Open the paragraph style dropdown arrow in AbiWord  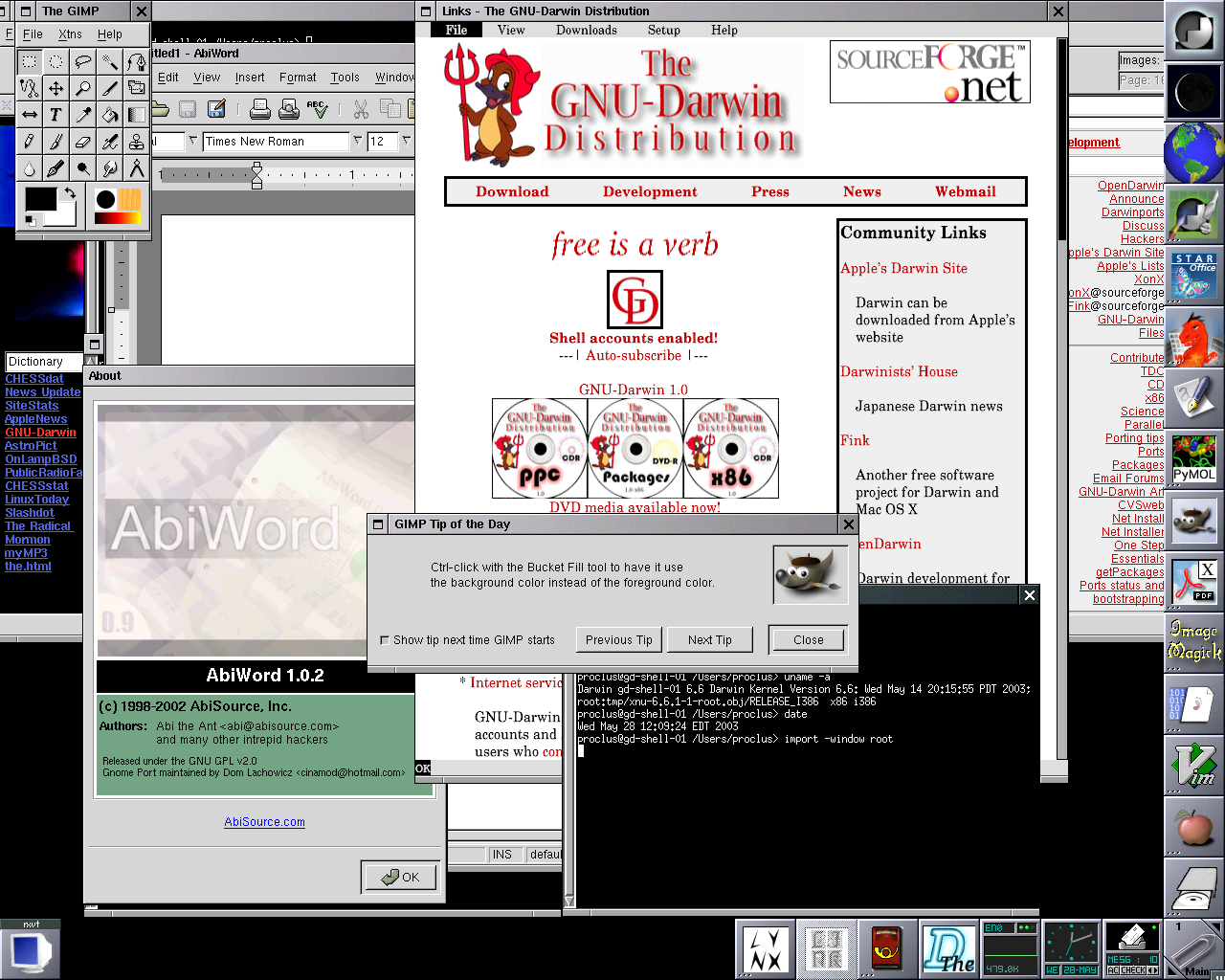coord(193,141)
